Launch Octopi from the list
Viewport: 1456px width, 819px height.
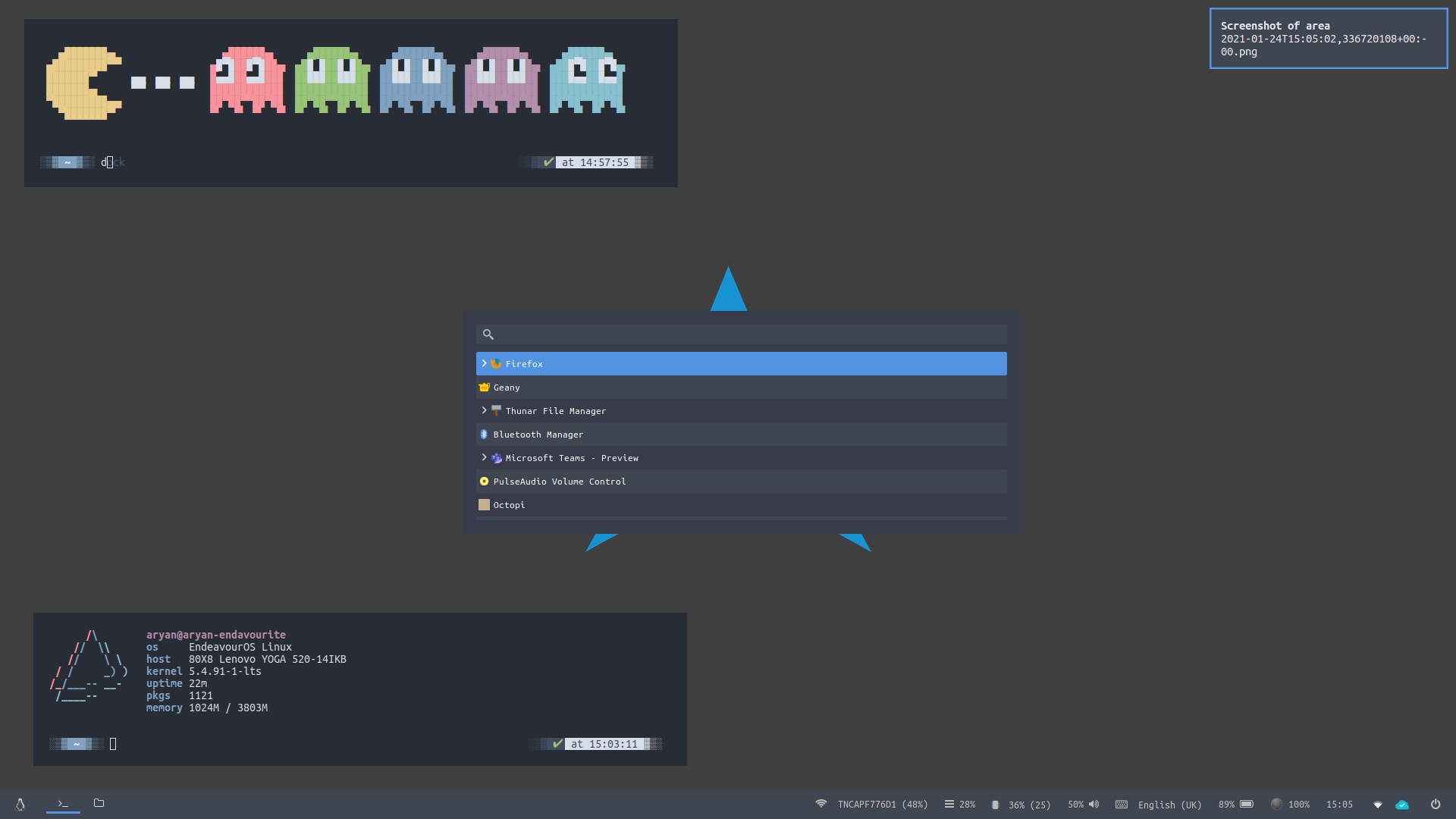coord(741,505)
